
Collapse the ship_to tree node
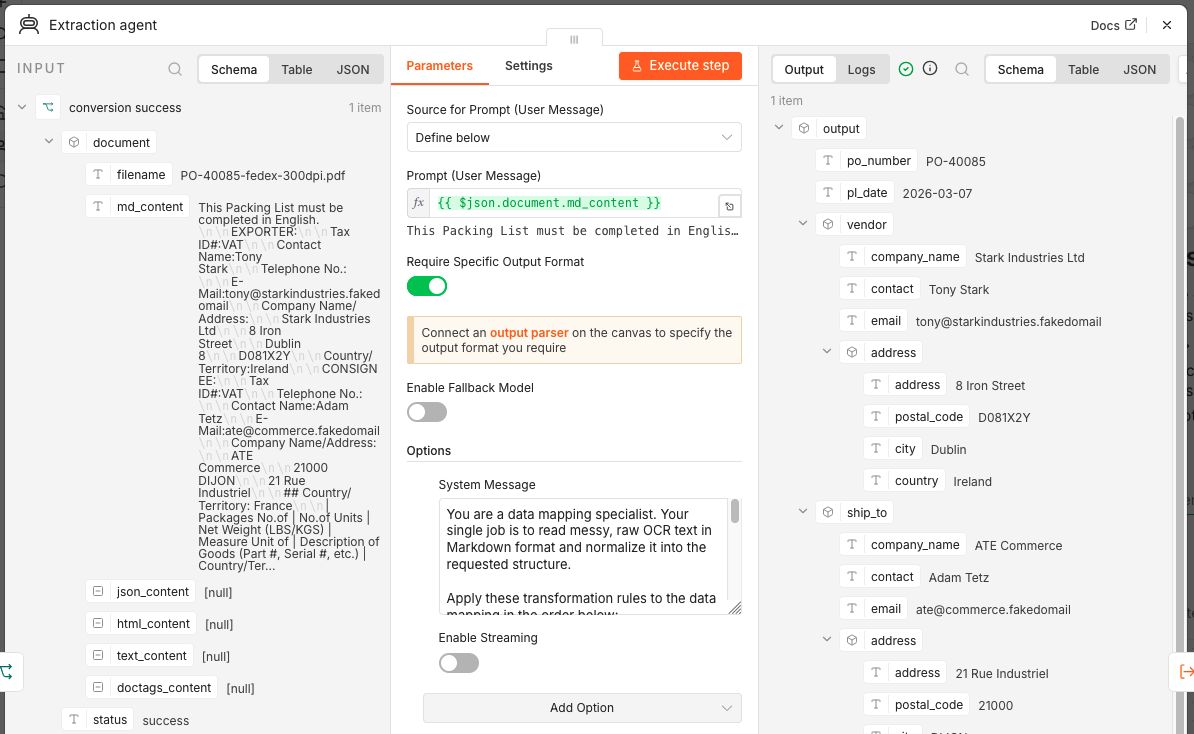point(803,512)
